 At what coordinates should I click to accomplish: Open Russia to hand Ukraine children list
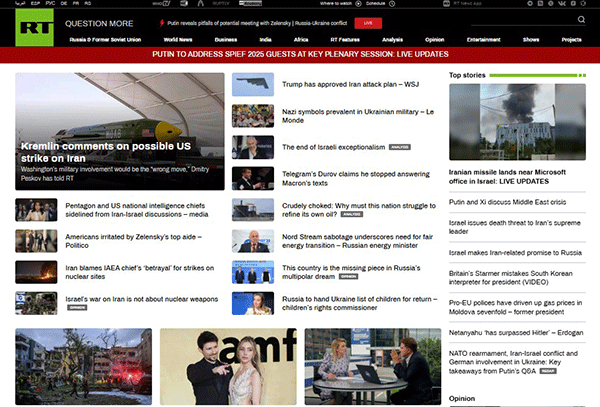[x=359, y=303]
